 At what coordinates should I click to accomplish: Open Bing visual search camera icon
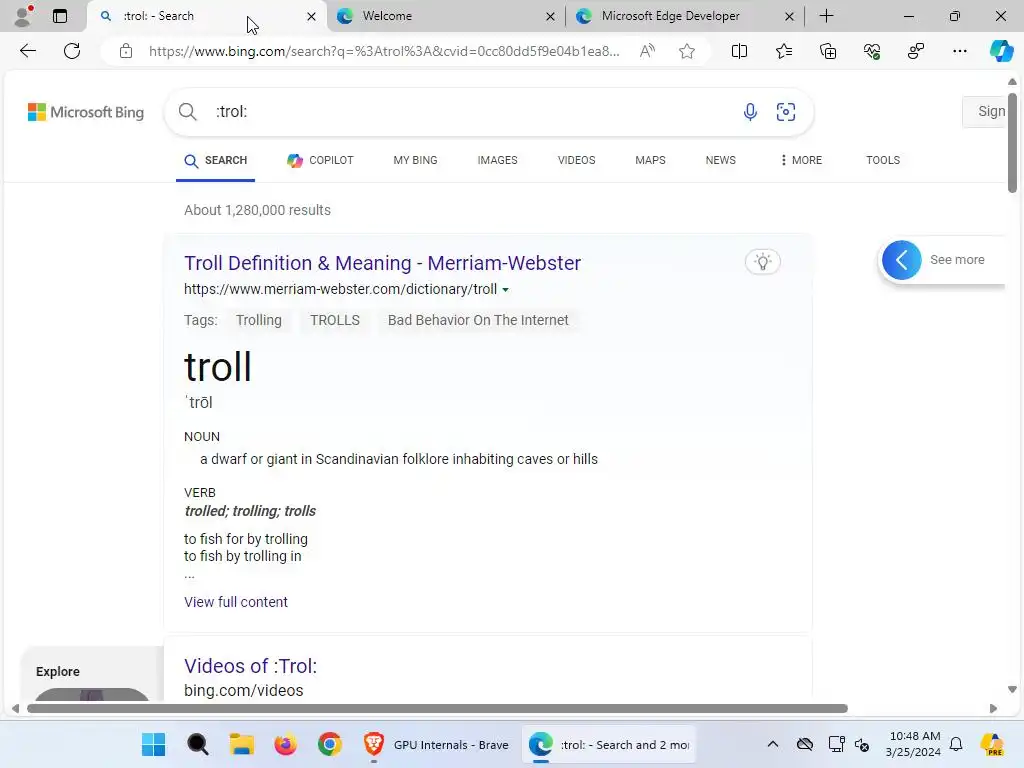pos(786,112)
